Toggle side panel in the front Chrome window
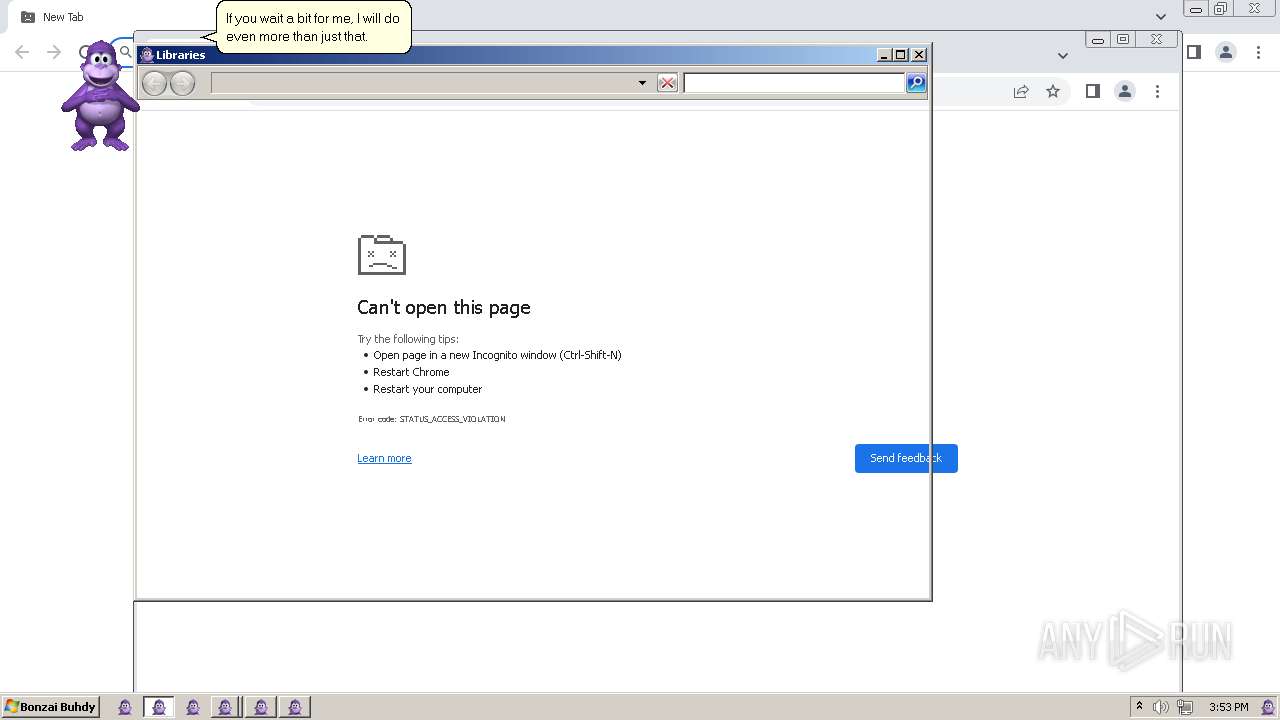The image size is (1280, 720). 1093,91
